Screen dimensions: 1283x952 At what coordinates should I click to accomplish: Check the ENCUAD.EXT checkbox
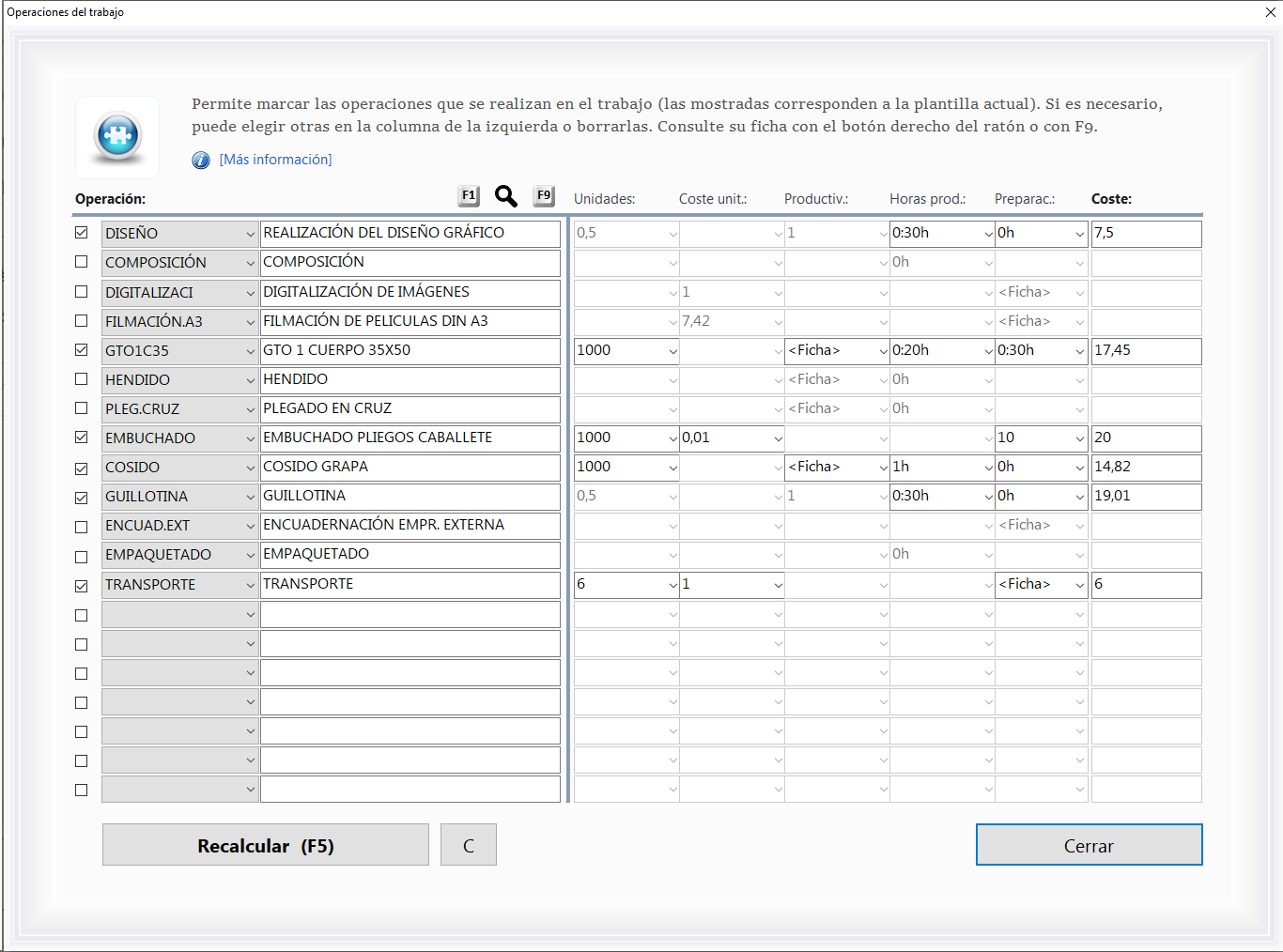point(82,527)
